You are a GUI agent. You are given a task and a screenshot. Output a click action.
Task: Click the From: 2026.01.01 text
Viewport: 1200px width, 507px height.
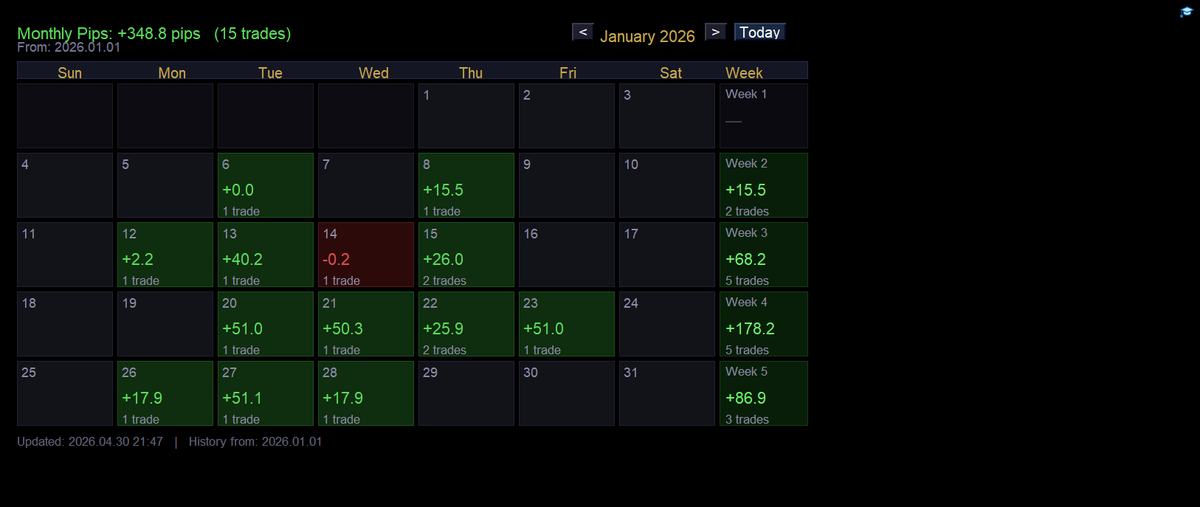(x=68, y=47)
